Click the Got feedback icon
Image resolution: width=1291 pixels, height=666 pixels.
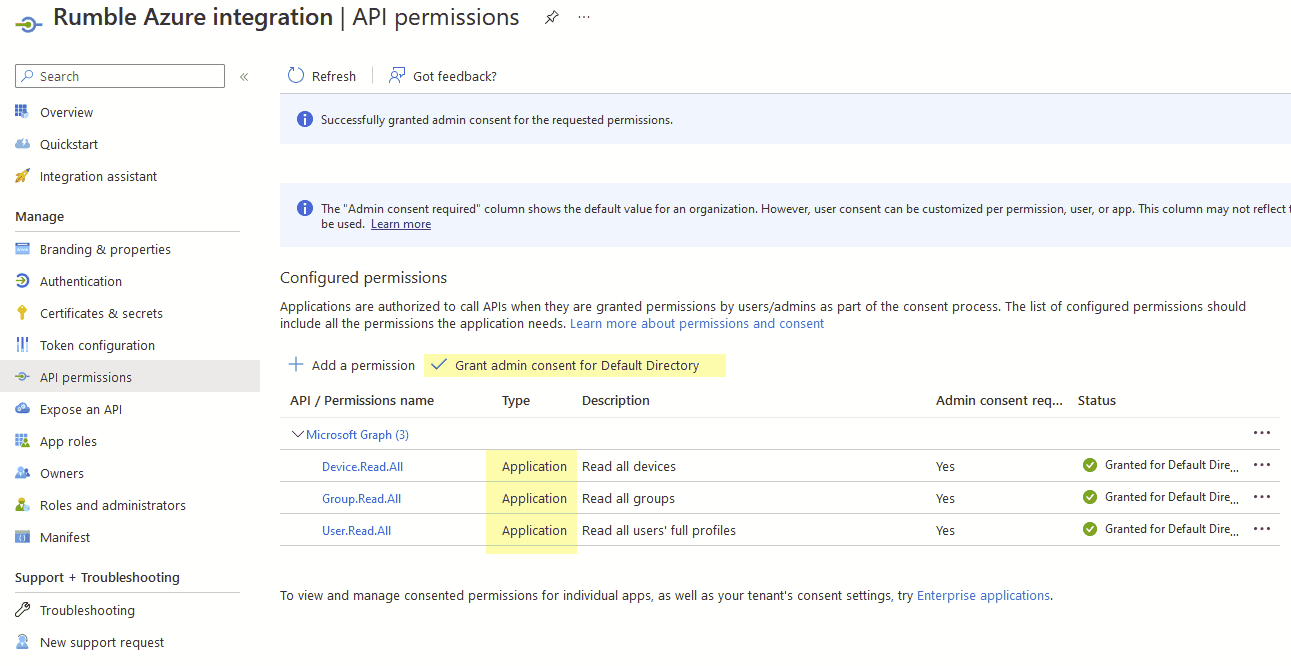[397, 76]
